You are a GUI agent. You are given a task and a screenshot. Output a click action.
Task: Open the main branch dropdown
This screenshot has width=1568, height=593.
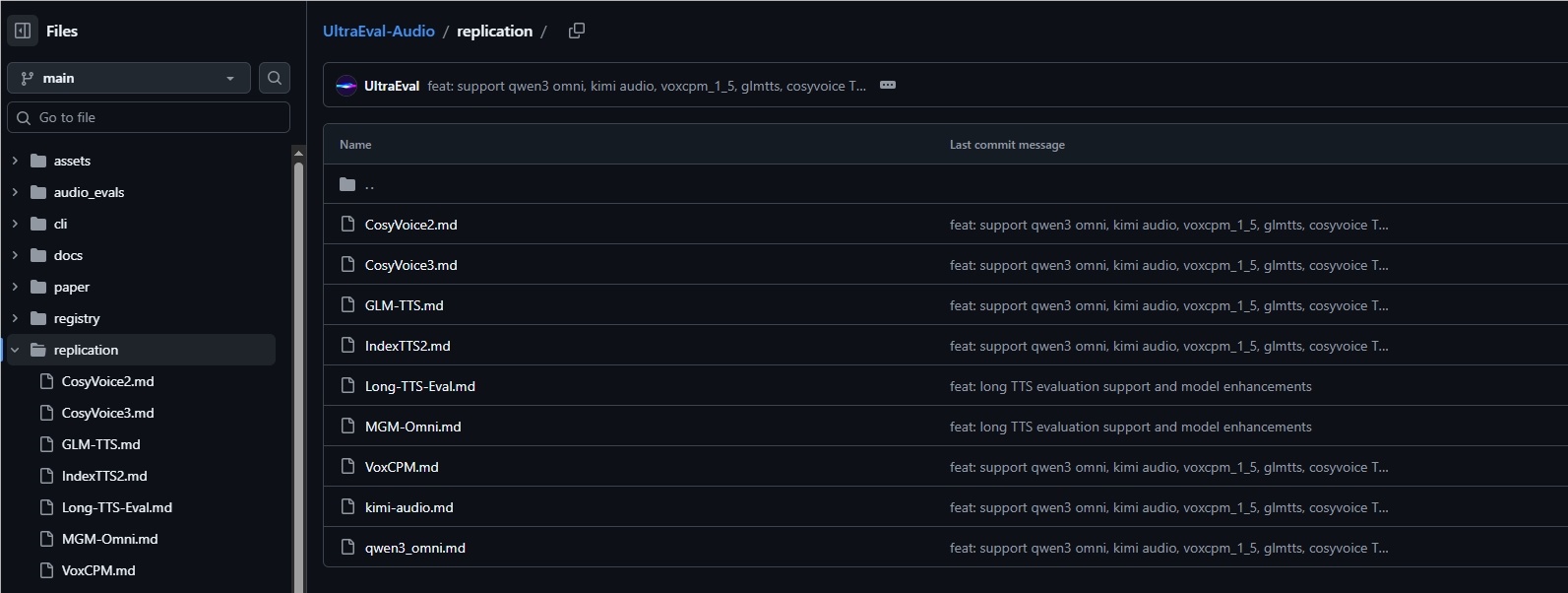128,78
